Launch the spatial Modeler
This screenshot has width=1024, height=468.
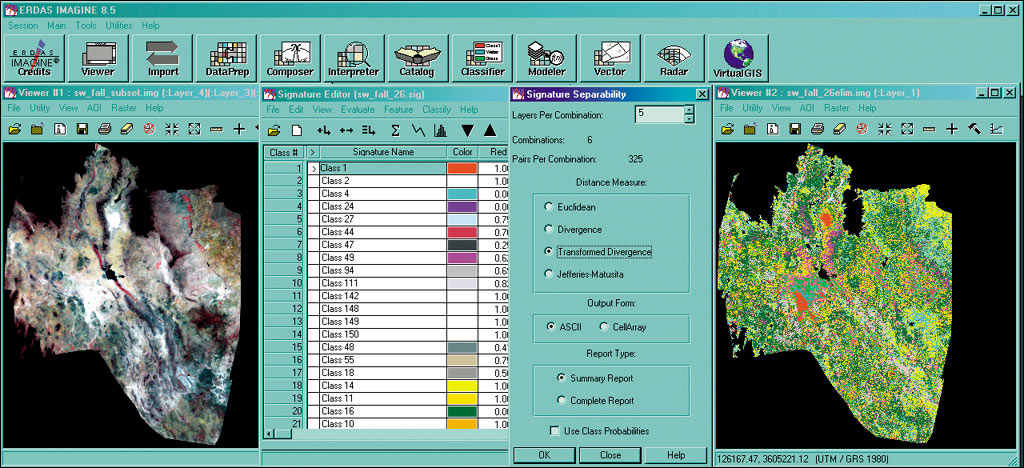(546, 58)
